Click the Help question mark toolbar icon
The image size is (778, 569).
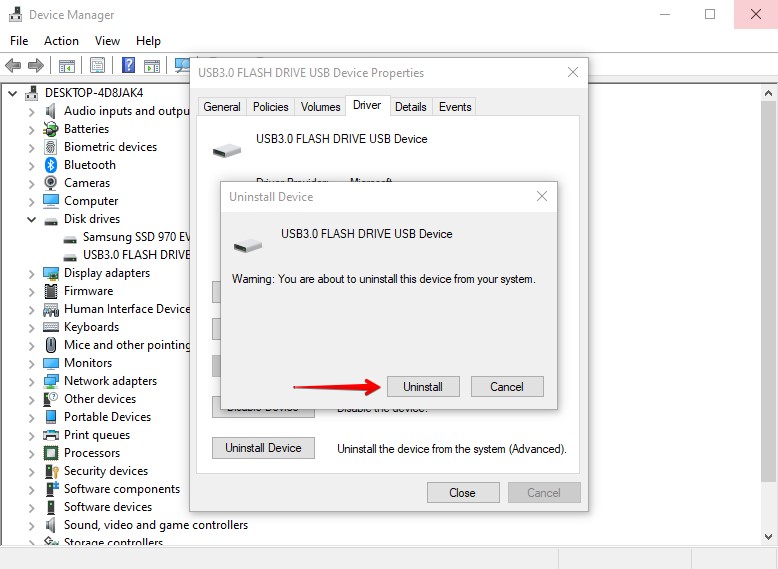(x=128, y=65)
